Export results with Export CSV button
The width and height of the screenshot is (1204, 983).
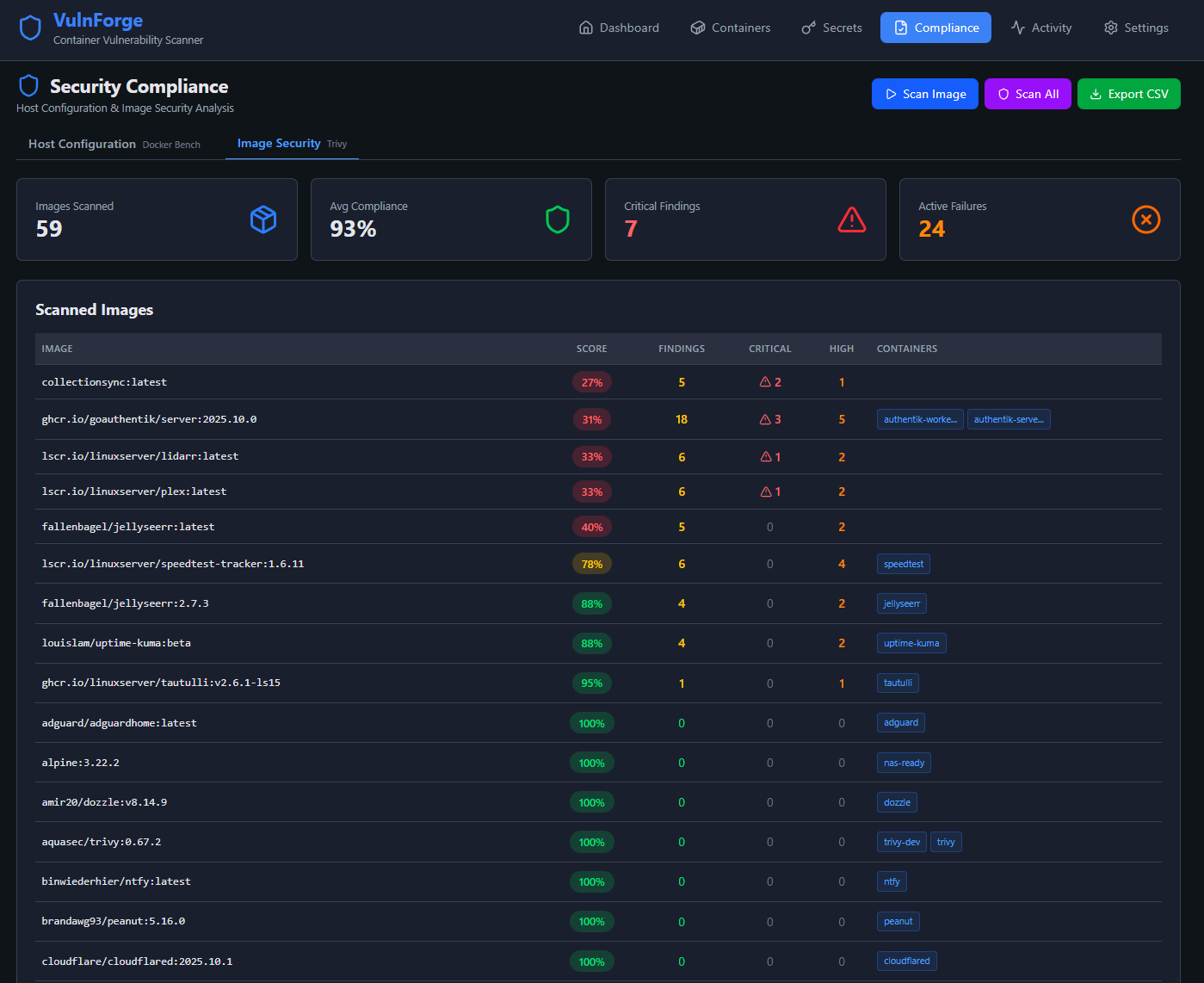point(1128,94)
